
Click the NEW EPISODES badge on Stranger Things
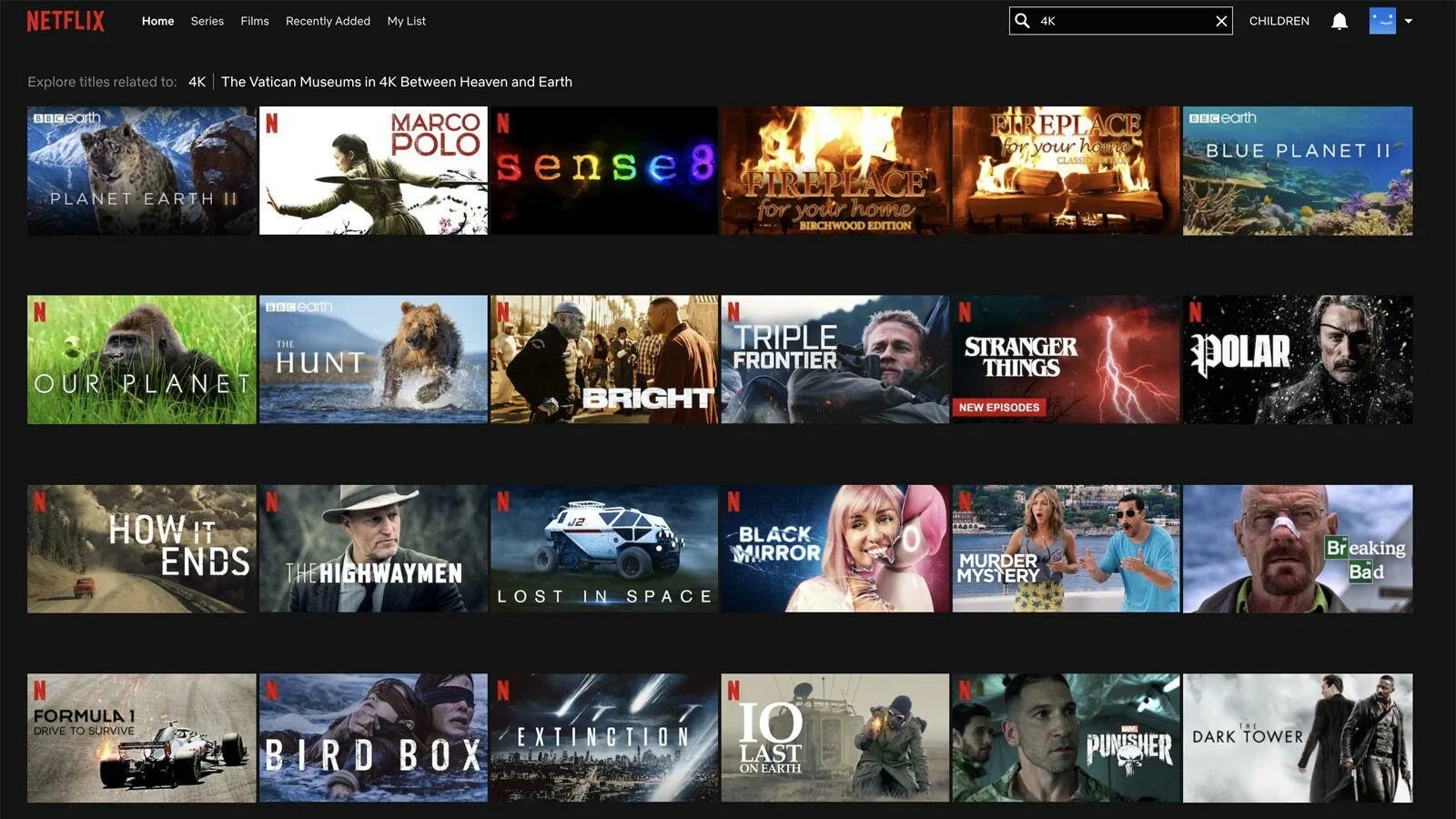(999, 408)
